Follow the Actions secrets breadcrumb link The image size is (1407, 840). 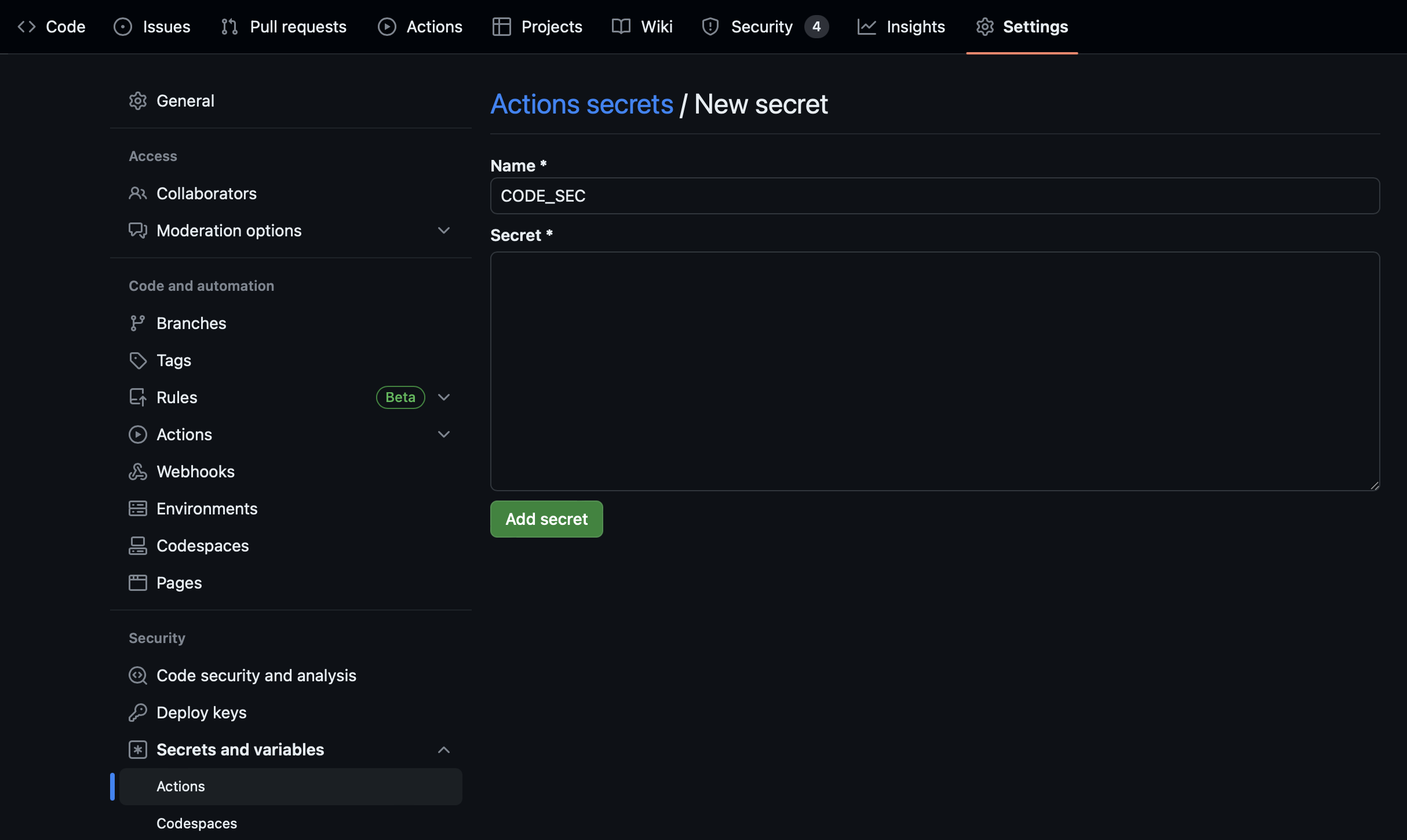(581, 104)
